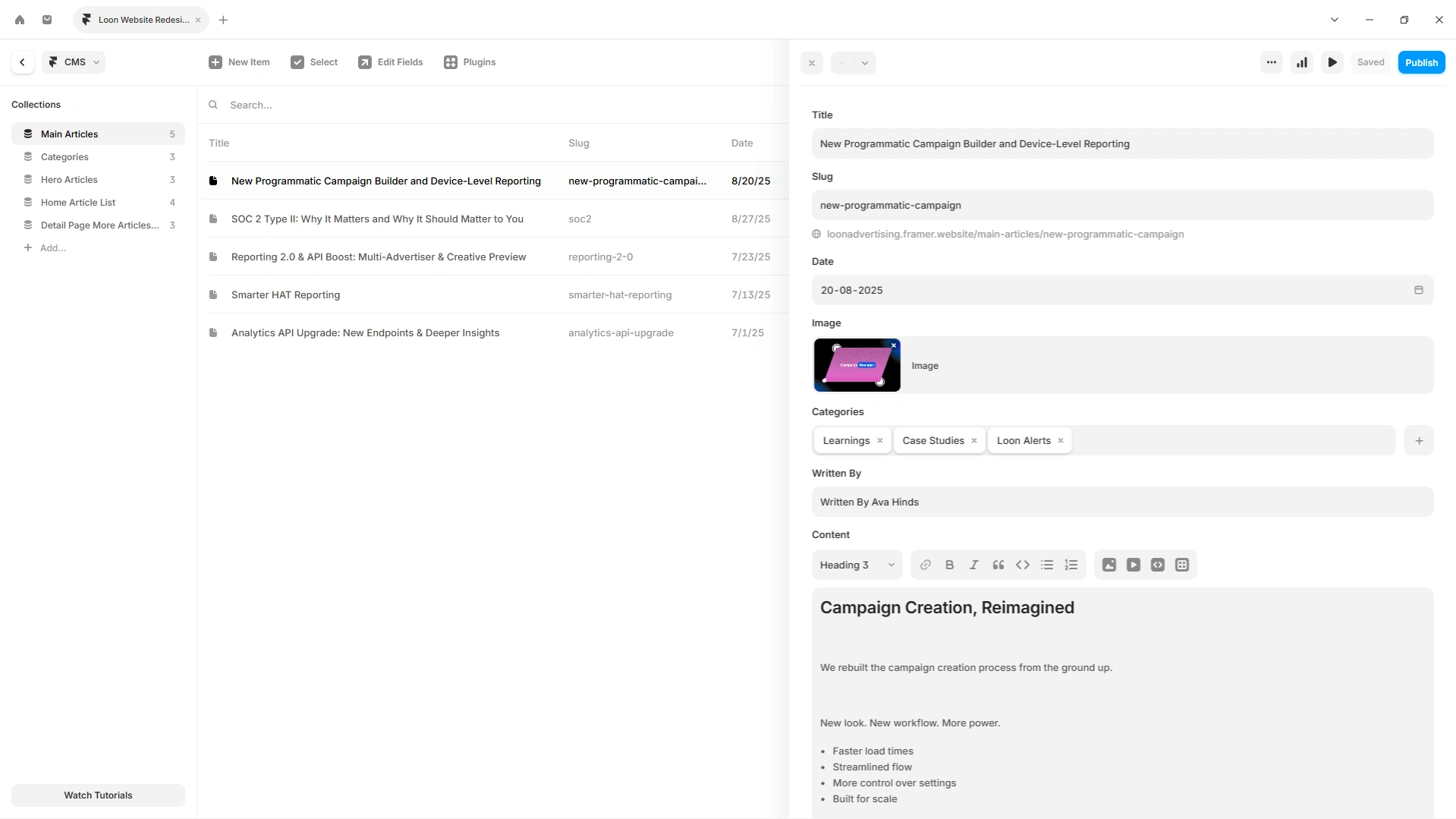Click the preview play icon near Publish
Screen dimensions: 1456x819
pos(1332,62)
